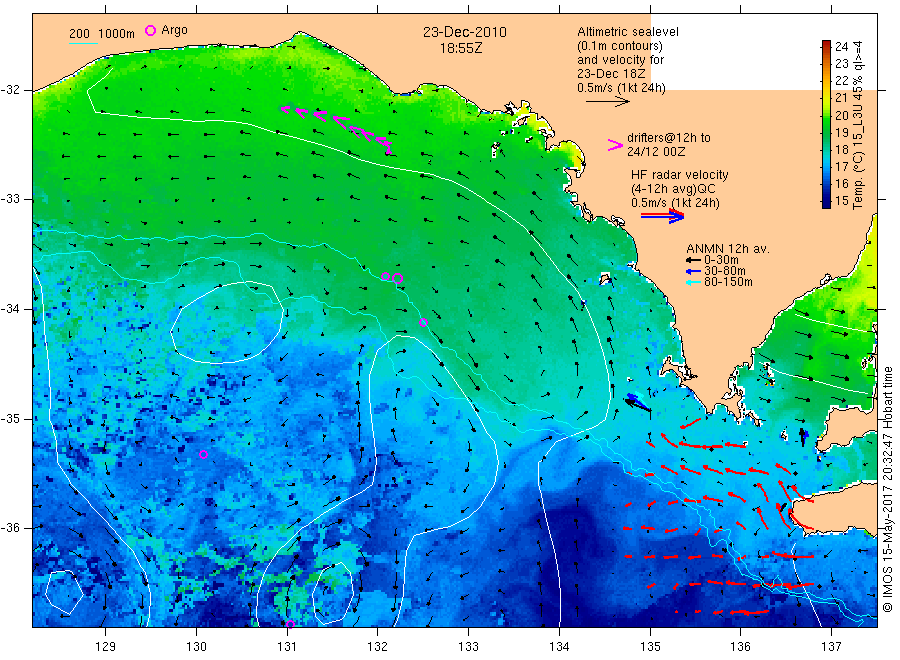The height and width of the screenshot is (660, 900).
Task: Click the 'HF radar velocity' legend heading
Action: coord(680,174)
